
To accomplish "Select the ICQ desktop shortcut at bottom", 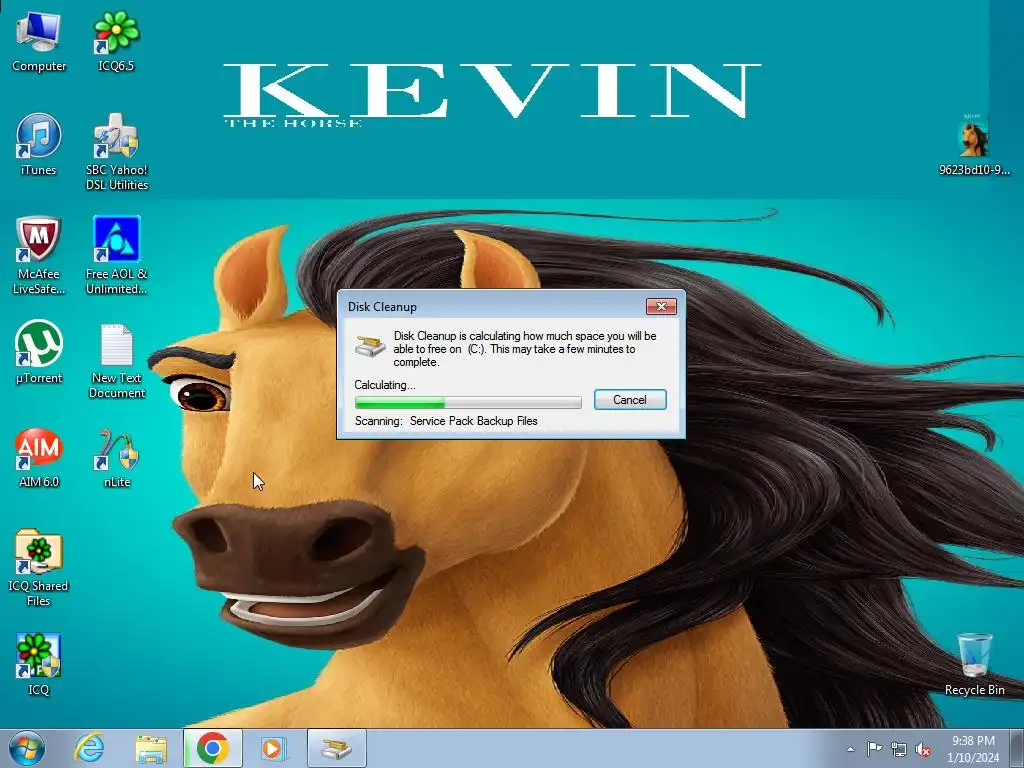I will [39, 664].
